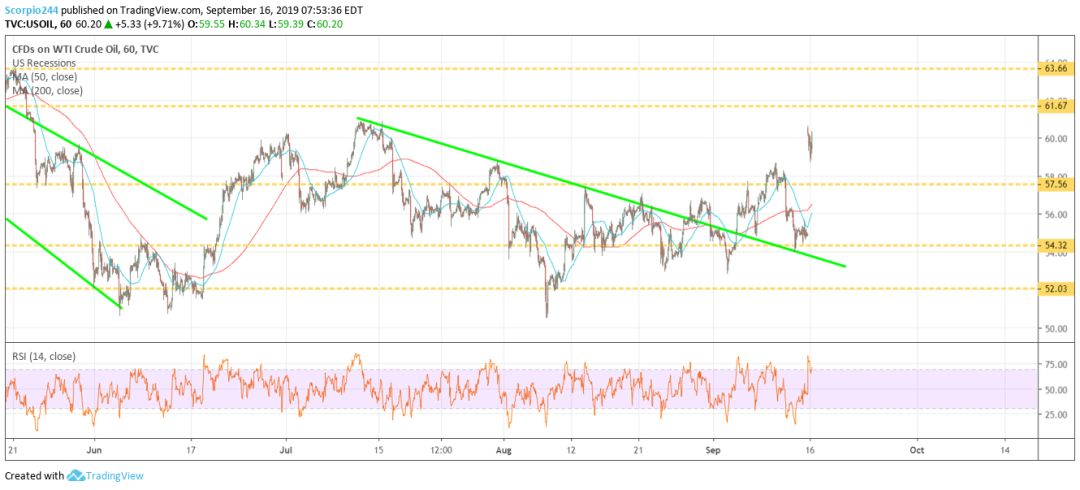This screenshot has width=1080, height=490.
Task: Click the 60.00 price axis label
Action: (1055, 138)
